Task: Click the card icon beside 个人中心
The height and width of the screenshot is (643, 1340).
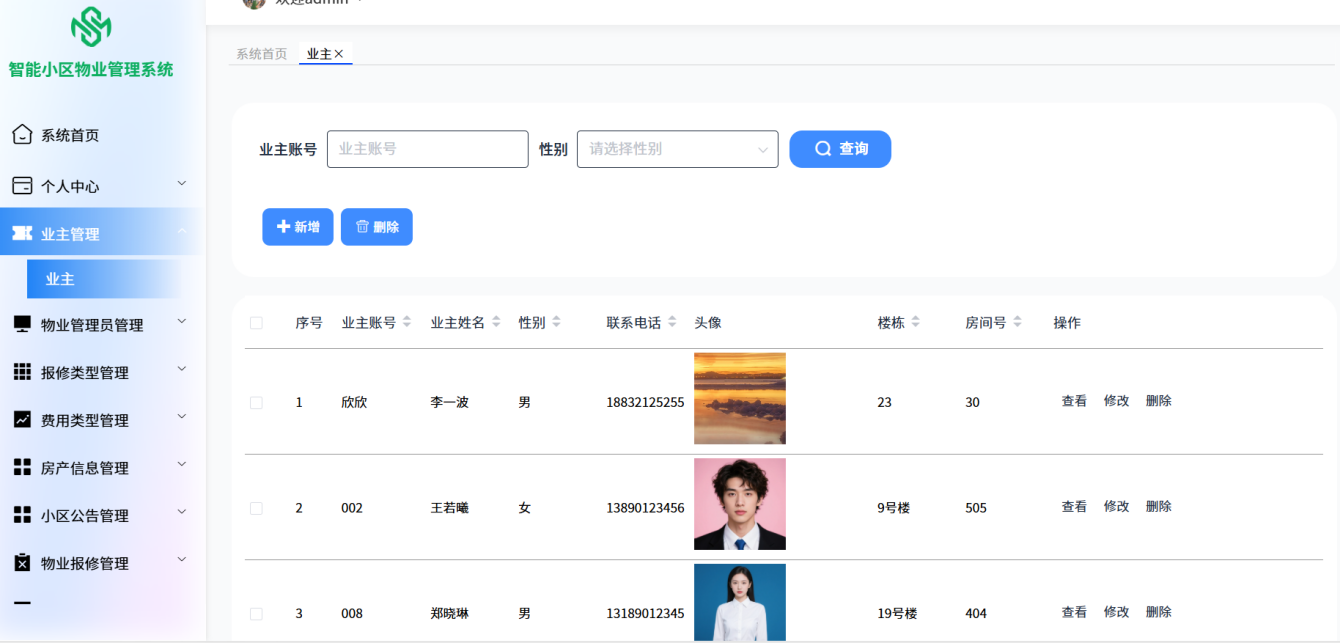Action: pos(22,186)
